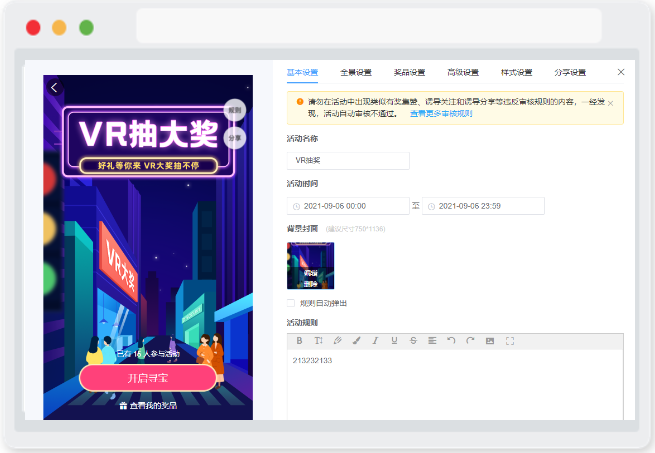Click the browser address bar
Viewport: 655px width, 453px height.
pos(369,25)
